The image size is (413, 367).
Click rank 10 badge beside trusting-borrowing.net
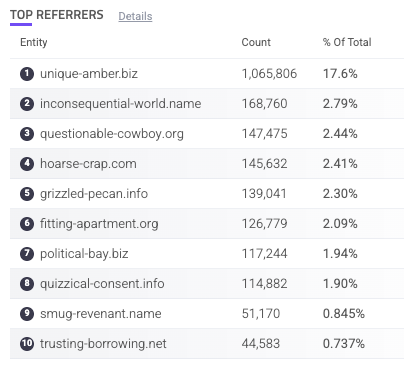[27, 344]
